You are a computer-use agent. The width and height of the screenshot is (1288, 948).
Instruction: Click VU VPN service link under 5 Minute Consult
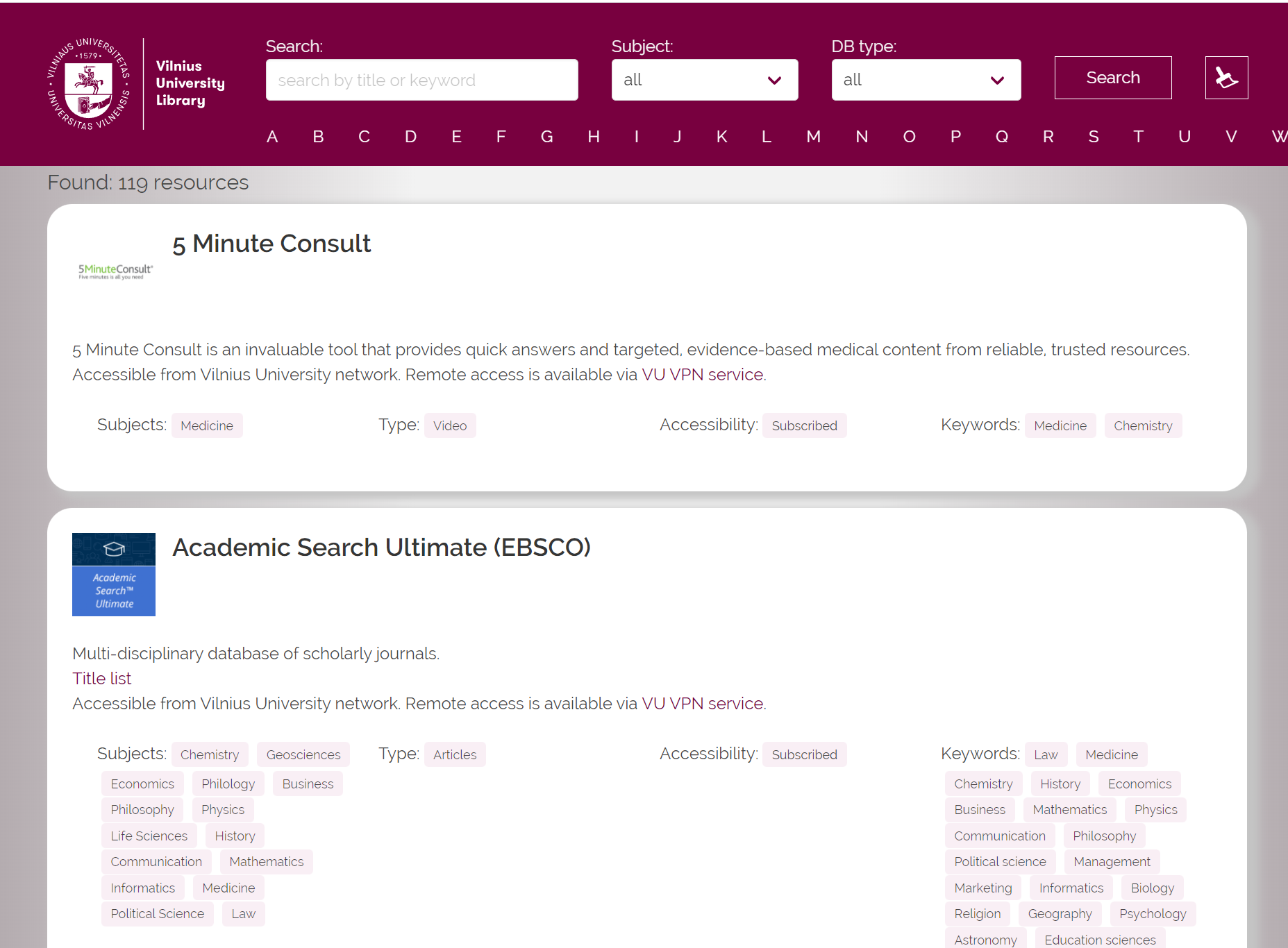(x=703, y=375)
